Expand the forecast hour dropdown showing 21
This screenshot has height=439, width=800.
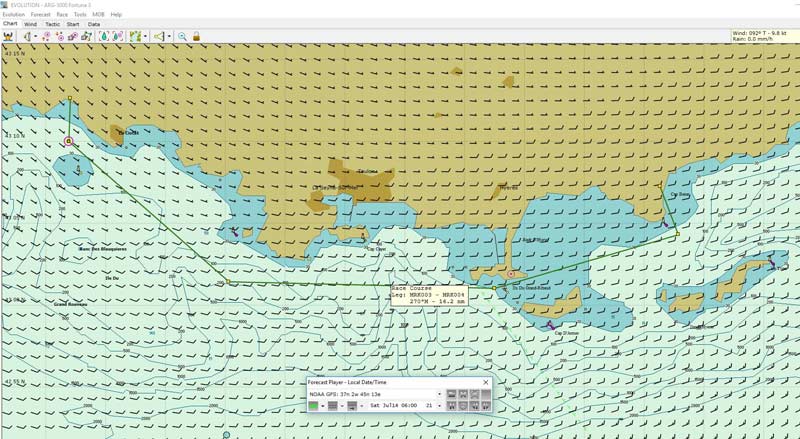pos(439,406)
